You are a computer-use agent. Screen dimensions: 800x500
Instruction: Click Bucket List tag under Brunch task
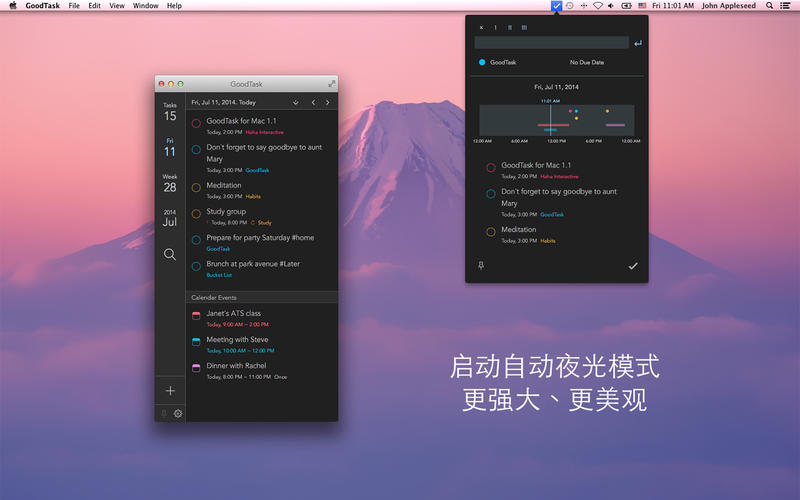[219, 275]
